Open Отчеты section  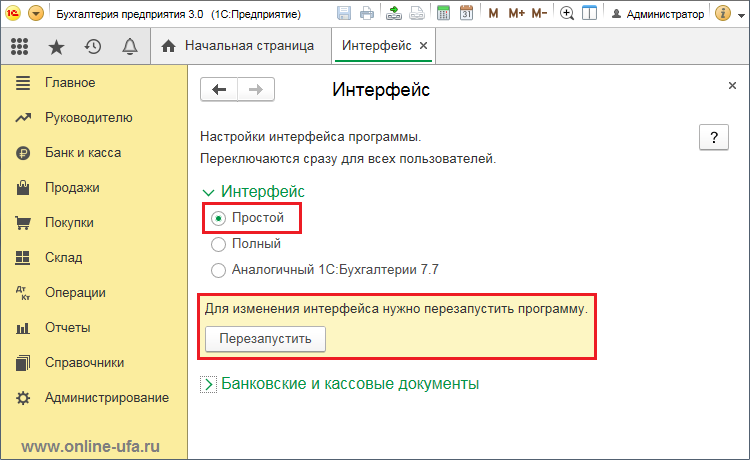point(94,328)
